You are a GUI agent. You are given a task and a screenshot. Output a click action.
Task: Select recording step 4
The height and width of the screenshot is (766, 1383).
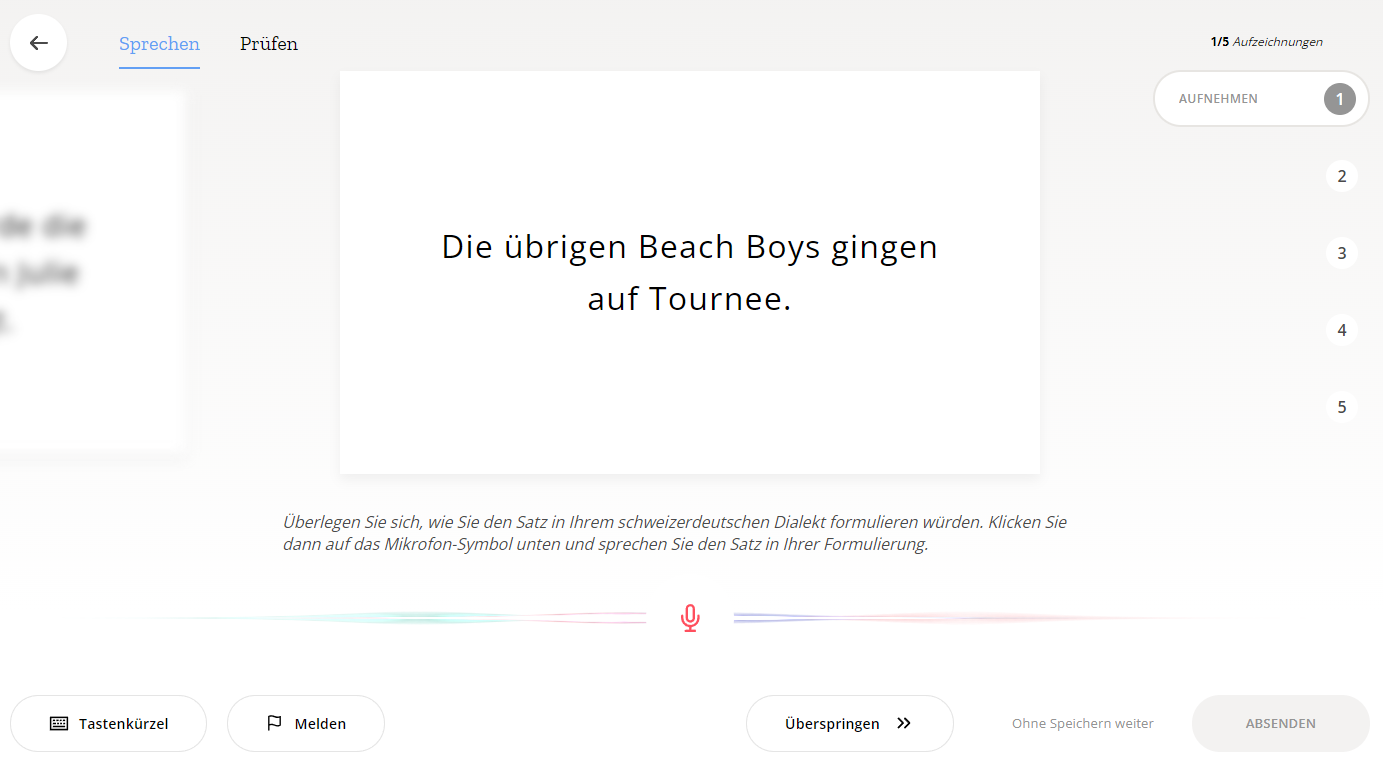click(1342, 330)
